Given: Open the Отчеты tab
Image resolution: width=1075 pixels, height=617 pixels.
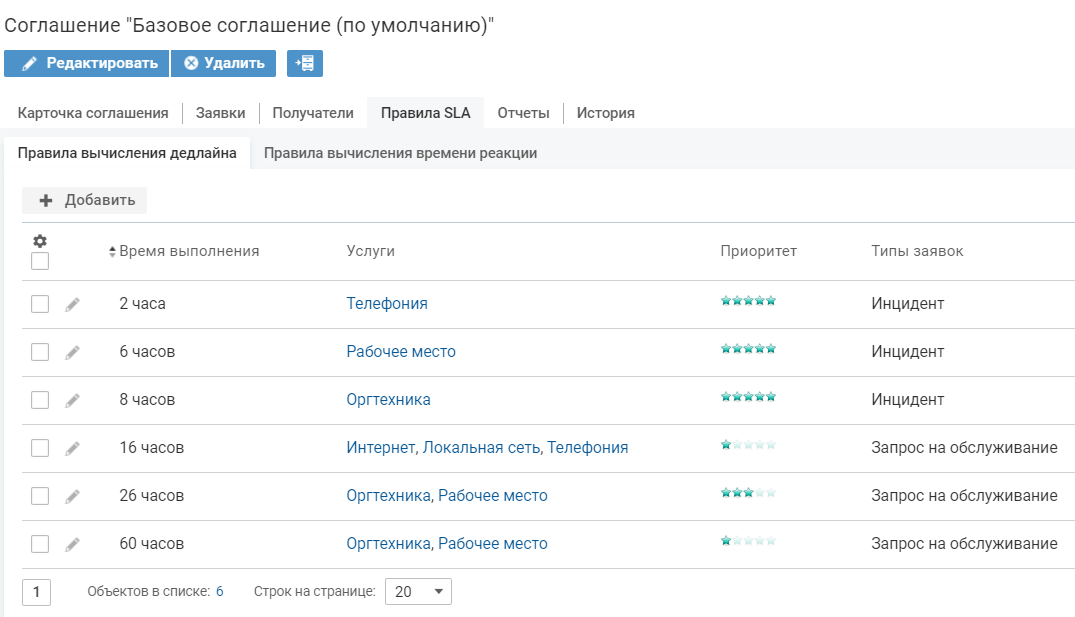Looking at the screenshot, I should tap(524, 113).
